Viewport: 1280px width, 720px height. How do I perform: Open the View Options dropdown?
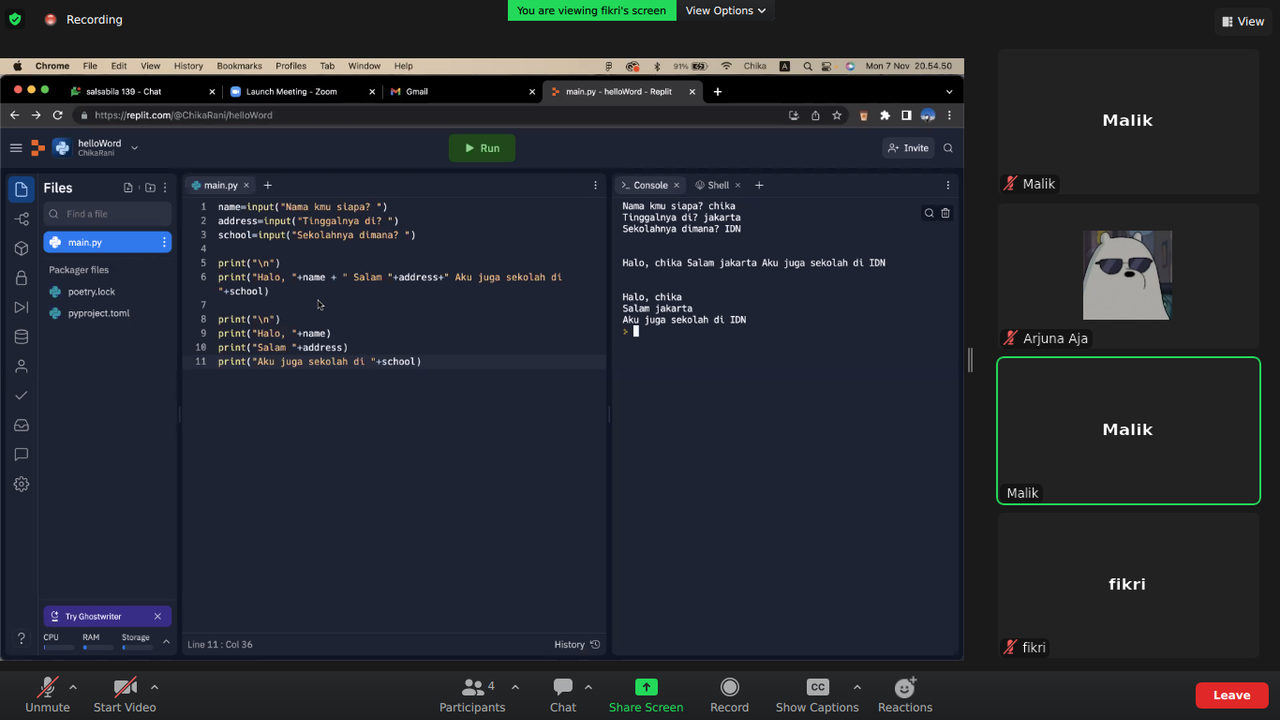pos(726,10)
